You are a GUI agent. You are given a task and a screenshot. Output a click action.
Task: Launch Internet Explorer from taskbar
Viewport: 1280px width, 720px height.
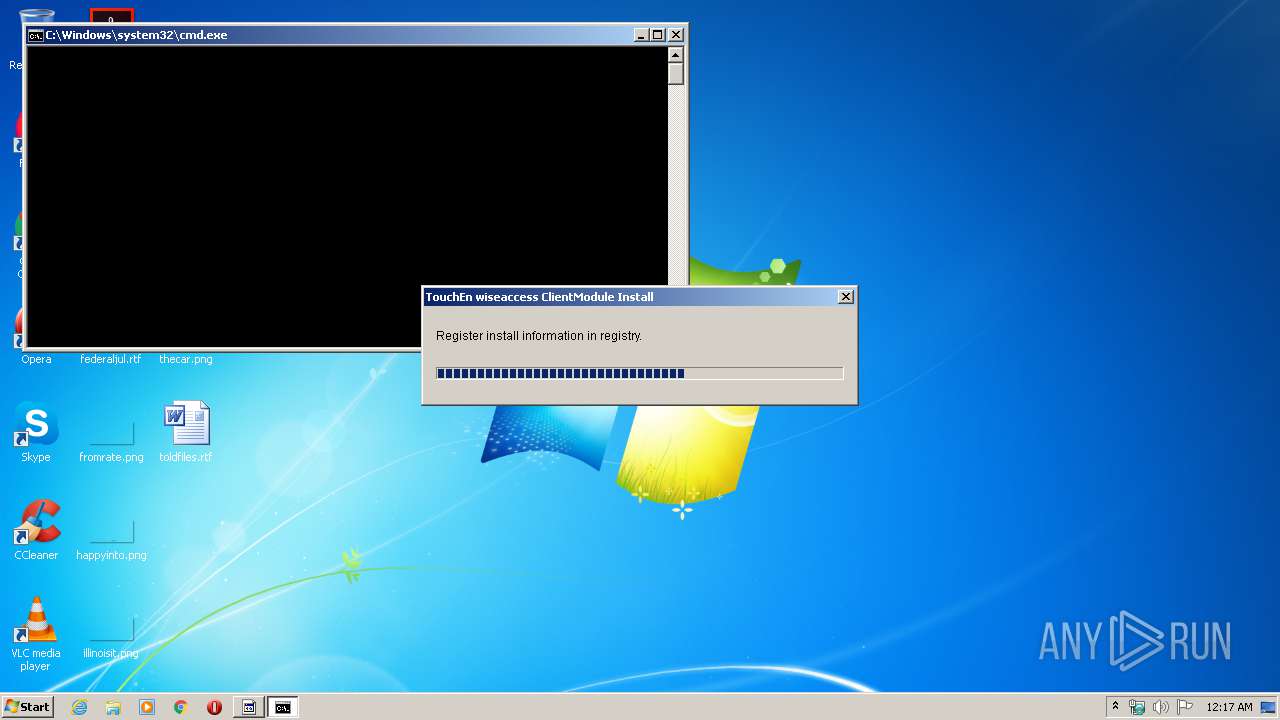[x=79, y=707]
